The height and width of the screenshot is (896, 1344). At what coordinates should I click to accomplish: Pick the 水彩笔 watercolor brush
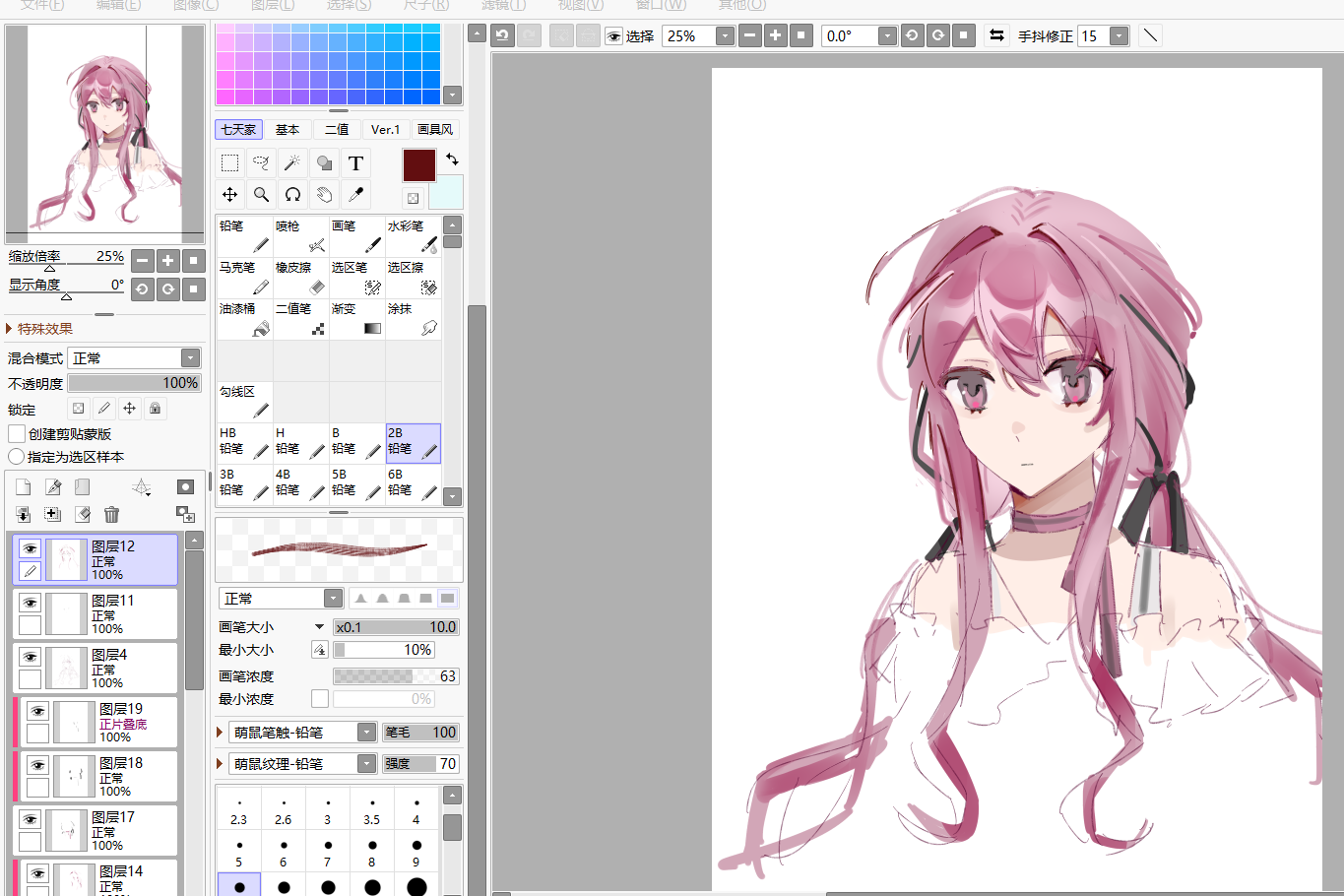(413, 236)
